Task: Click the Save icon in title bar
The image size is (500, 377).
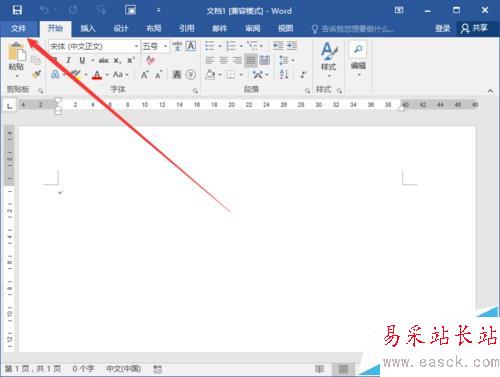Action: [17, 10]
